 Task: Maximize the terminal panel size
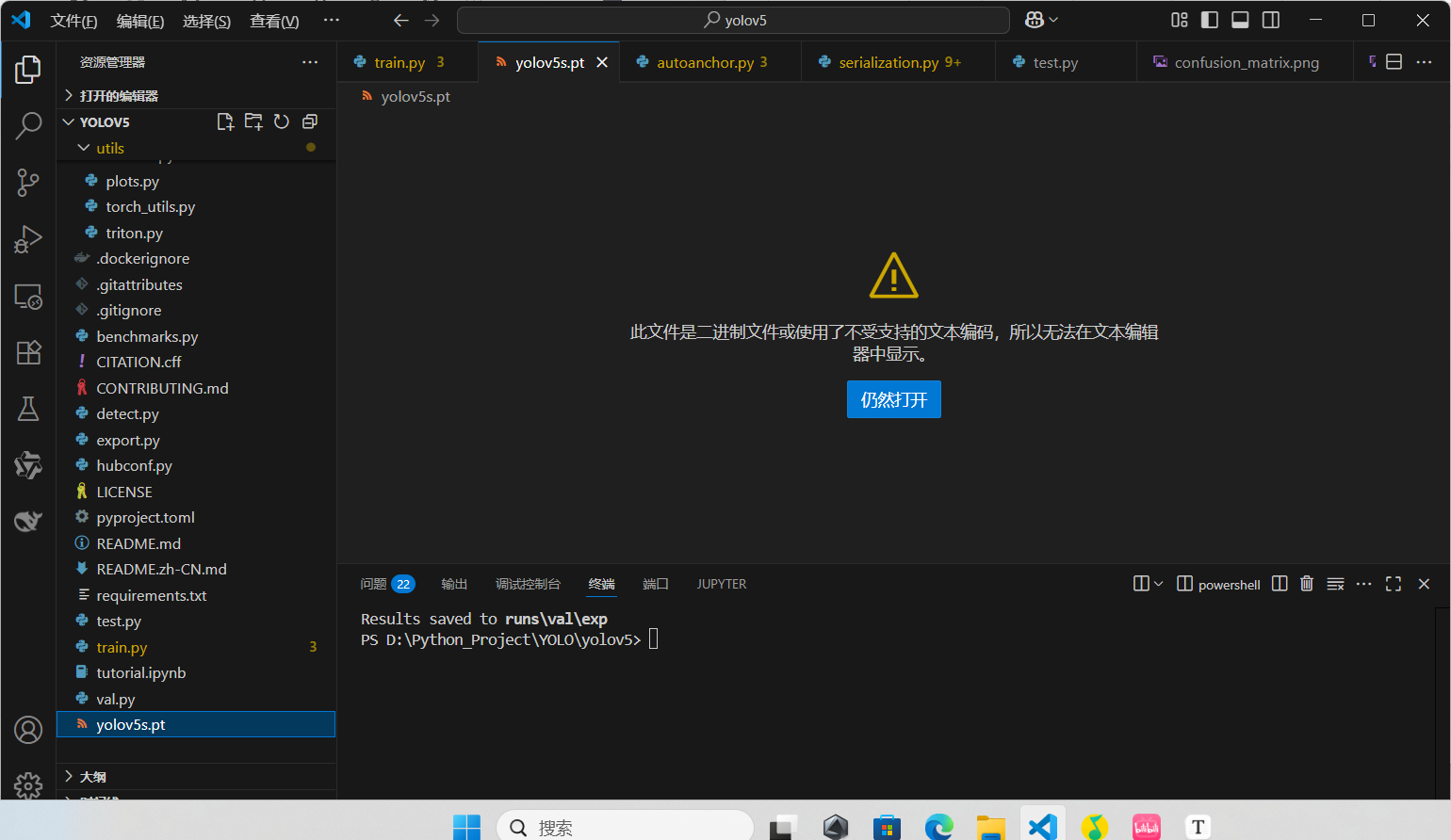tap(1394, 584)
